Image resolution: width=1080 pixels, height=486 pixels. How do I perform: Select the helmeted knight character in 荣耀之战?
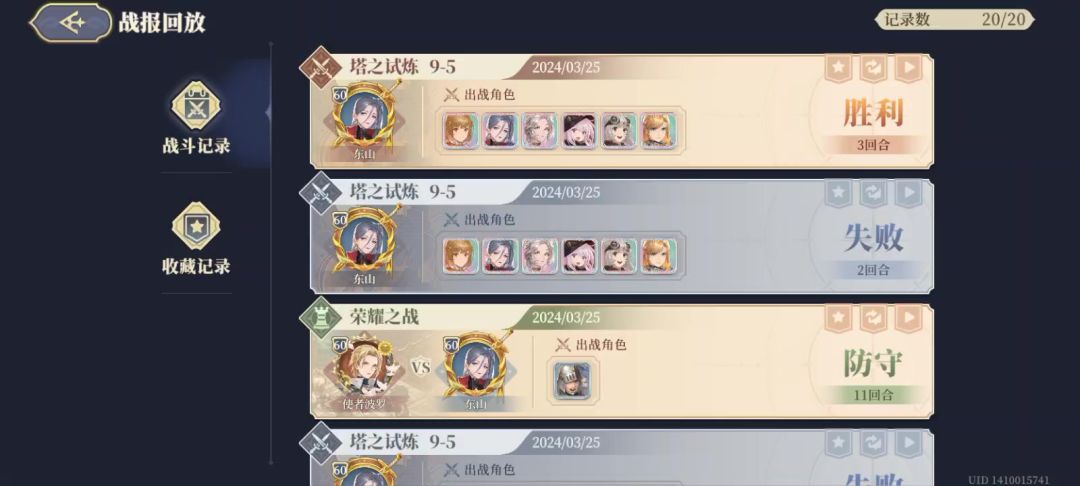click(x=572, y=380)
